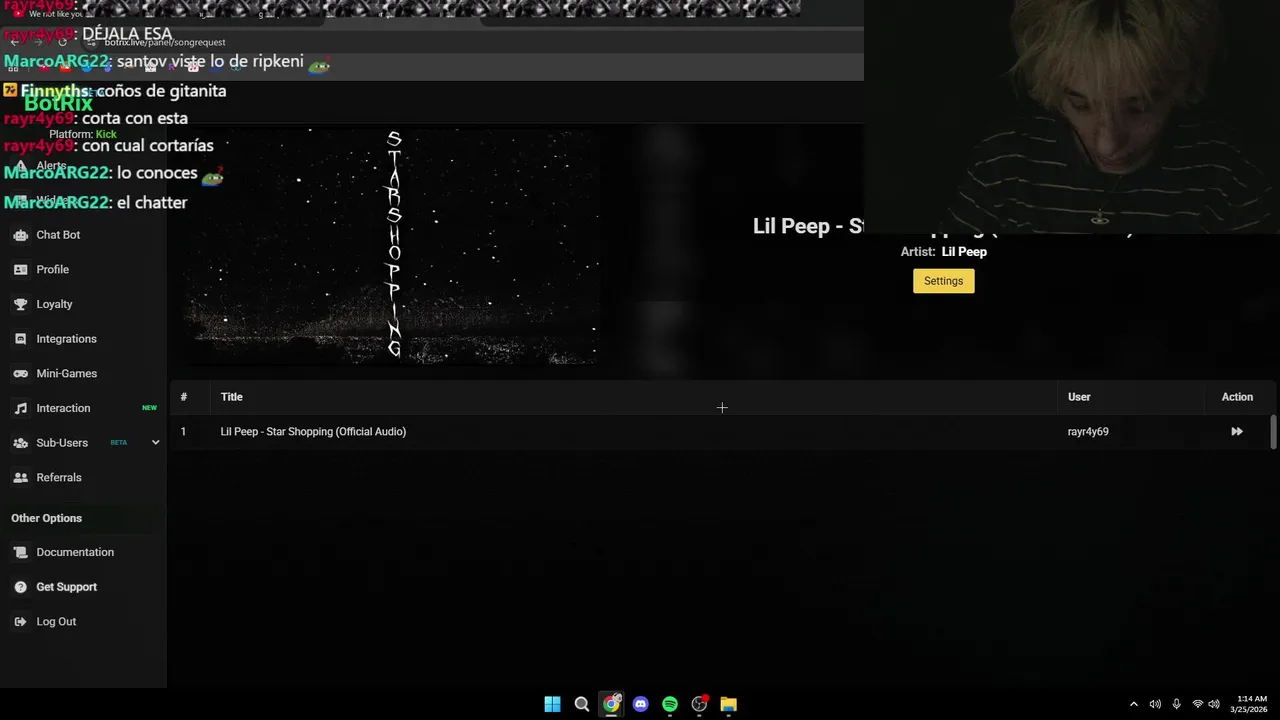
Task: Open Discord from the taskbar
Action: (641, 704)
